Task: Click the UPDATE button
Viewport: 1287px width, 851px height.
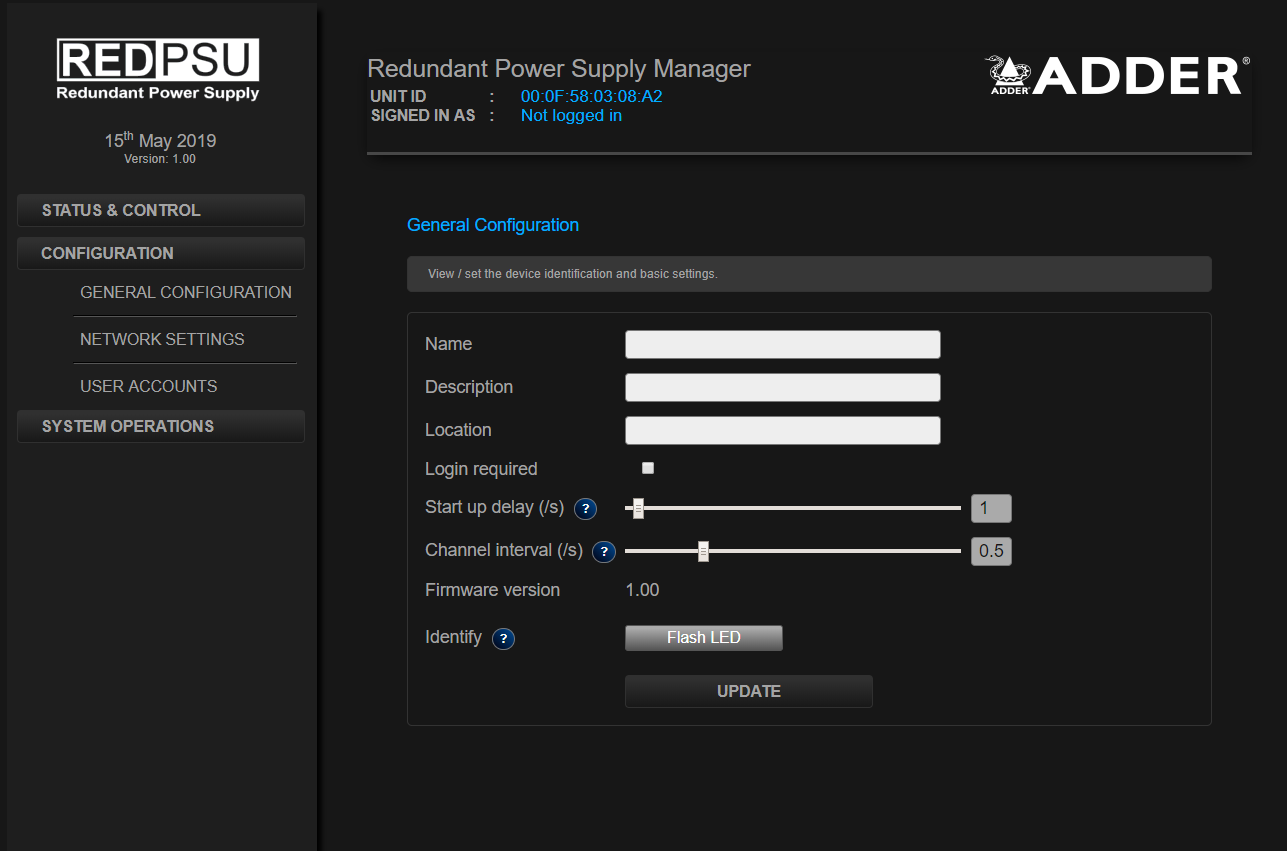Action: point(748,692)
